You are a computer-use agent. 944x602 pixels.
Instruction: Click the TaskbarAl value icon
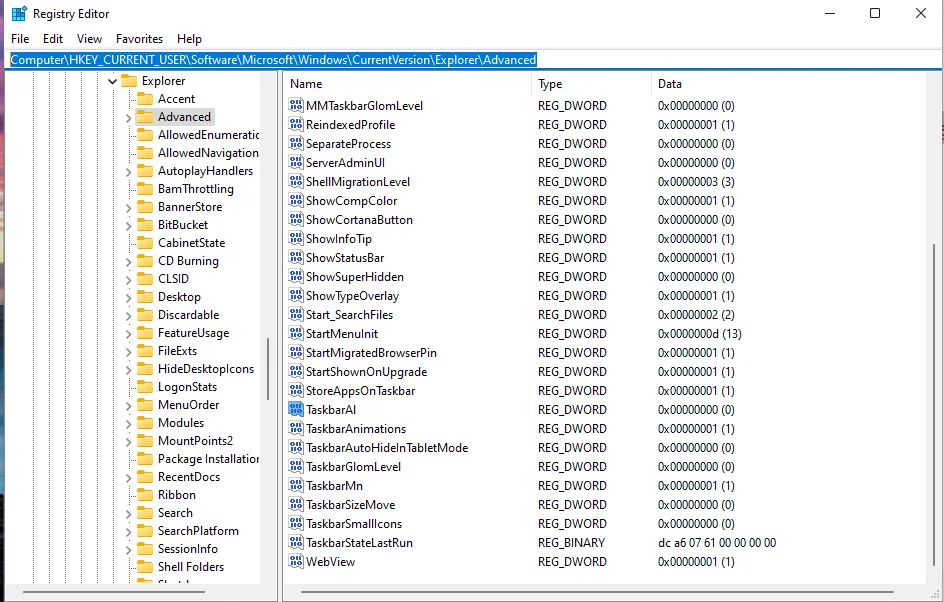tap(296, 409)
